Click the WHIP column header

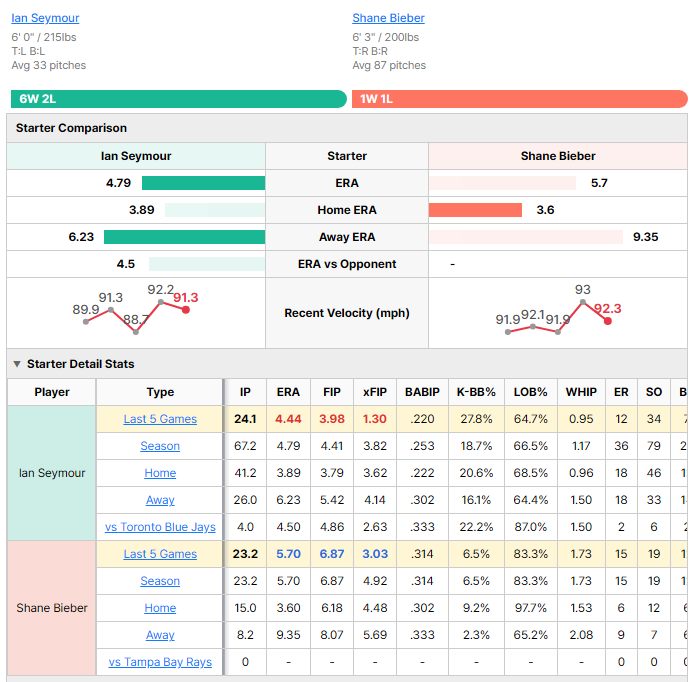pyautogui.click(x=581, y=392)
